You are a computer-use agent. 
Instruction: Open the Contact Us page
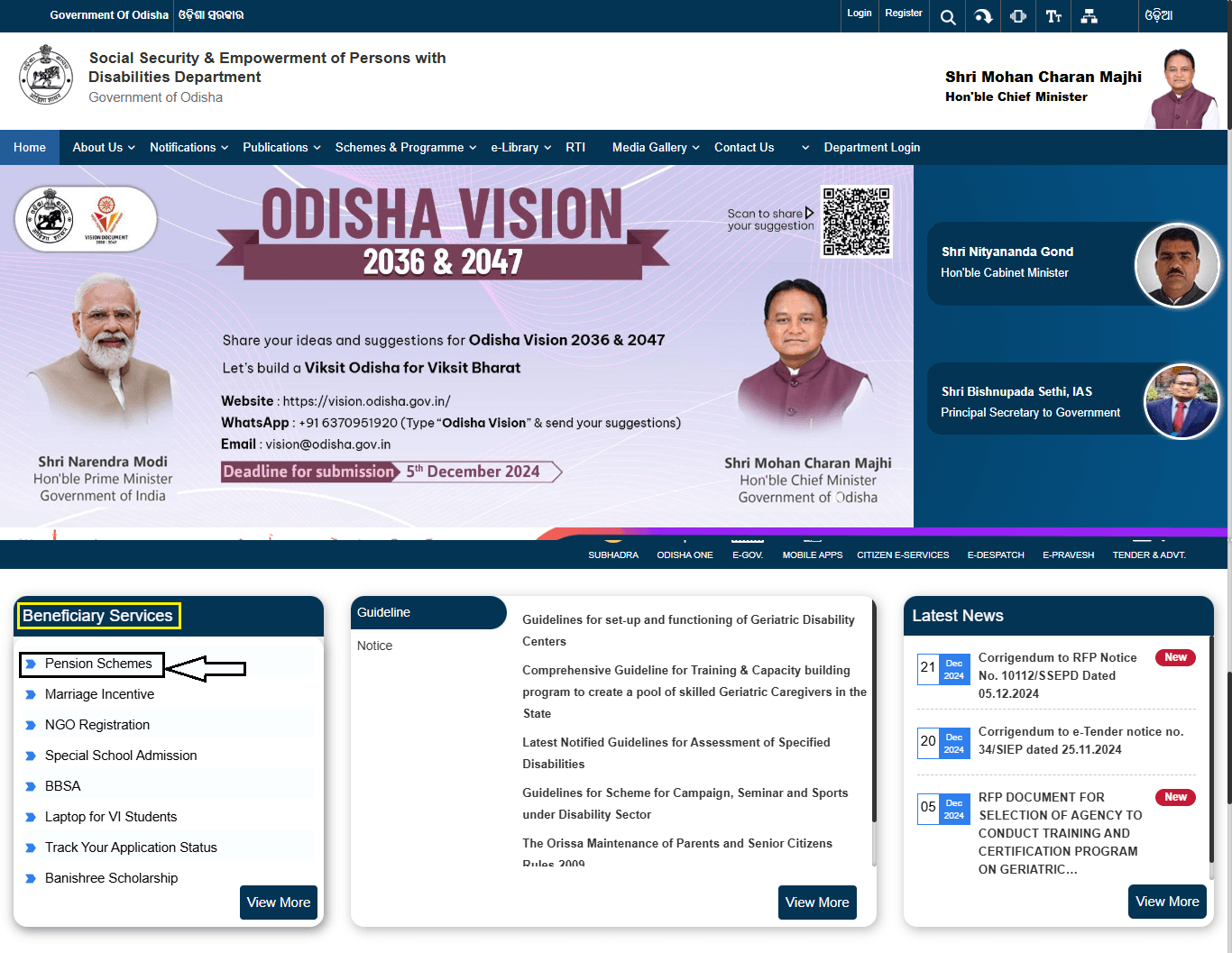click(x=744, y=147)
